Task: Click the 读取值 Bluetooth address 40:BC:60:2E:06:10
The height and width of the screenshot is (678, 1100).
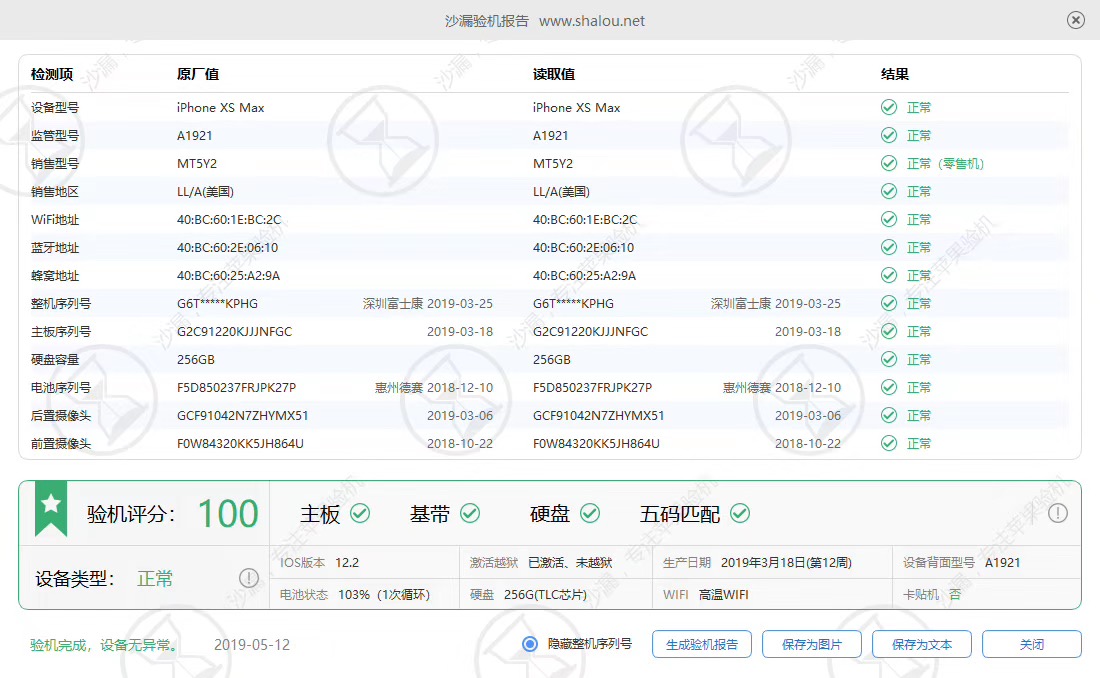Action: [583, 248]
